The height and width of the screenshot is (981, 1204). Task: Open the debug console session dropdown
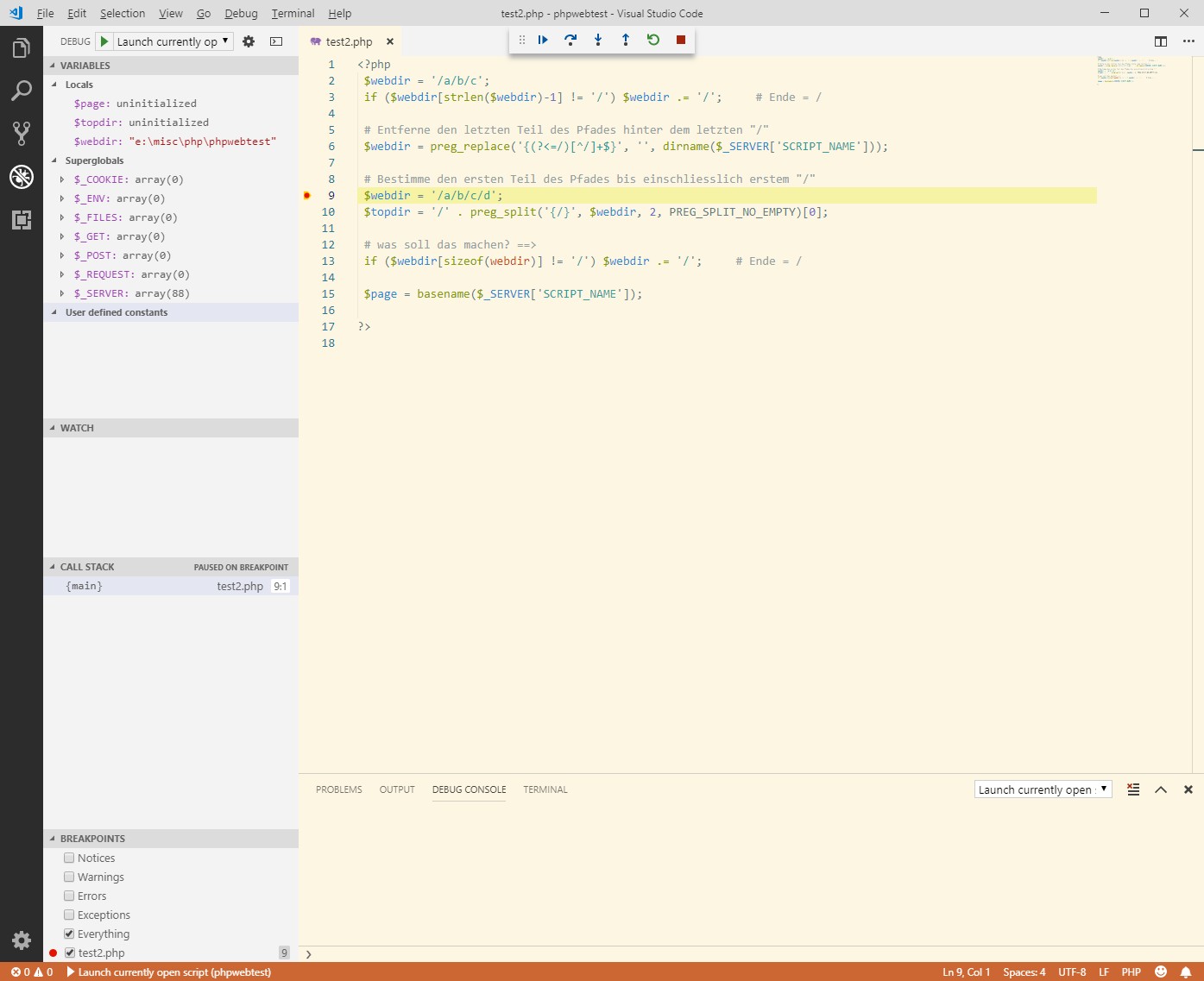tap(1043, 789)
